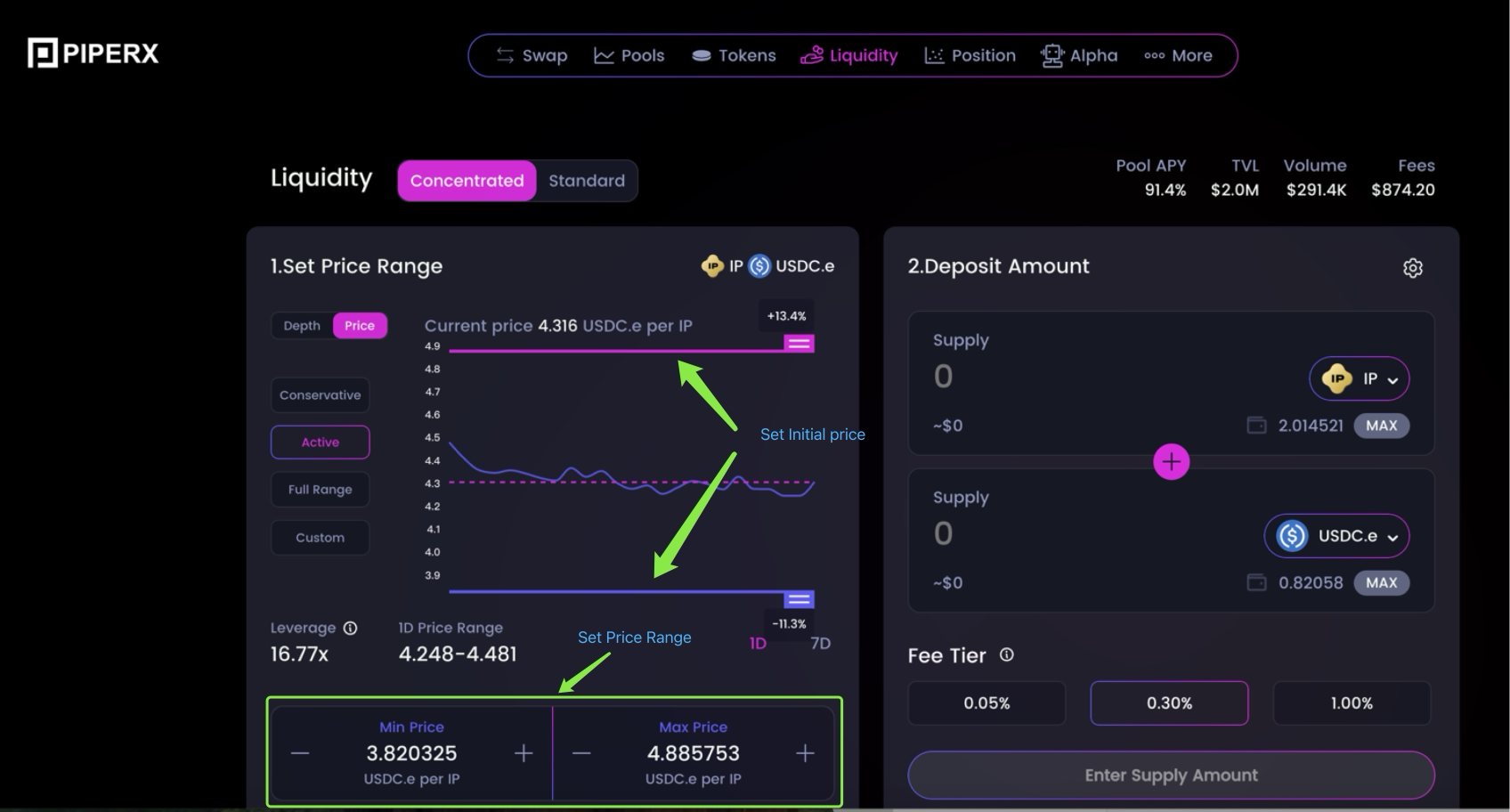Select the 1.00% fee tier
This screenshot has width=1510, height=812.
pyautogui.click(x=1351, y=703)
